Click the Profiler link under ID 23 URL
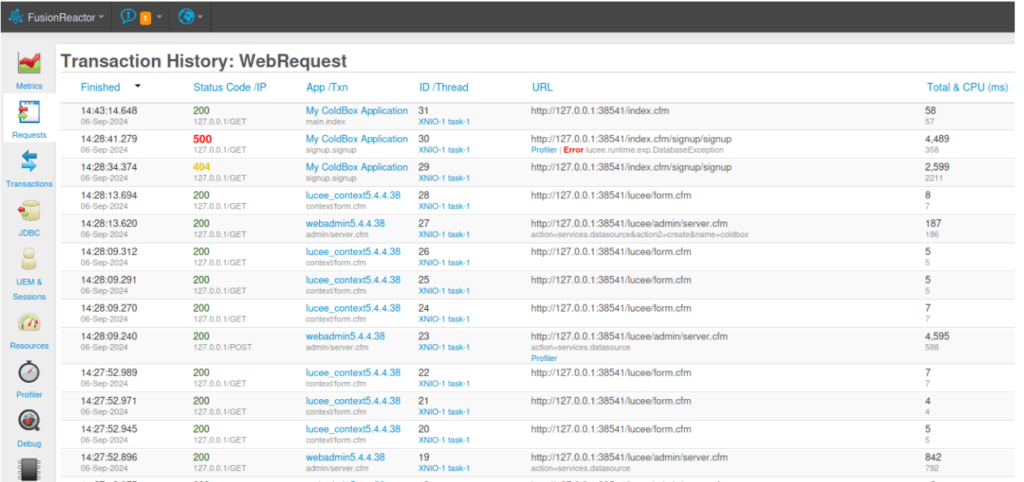1024x482 pixels. (543, 358)
